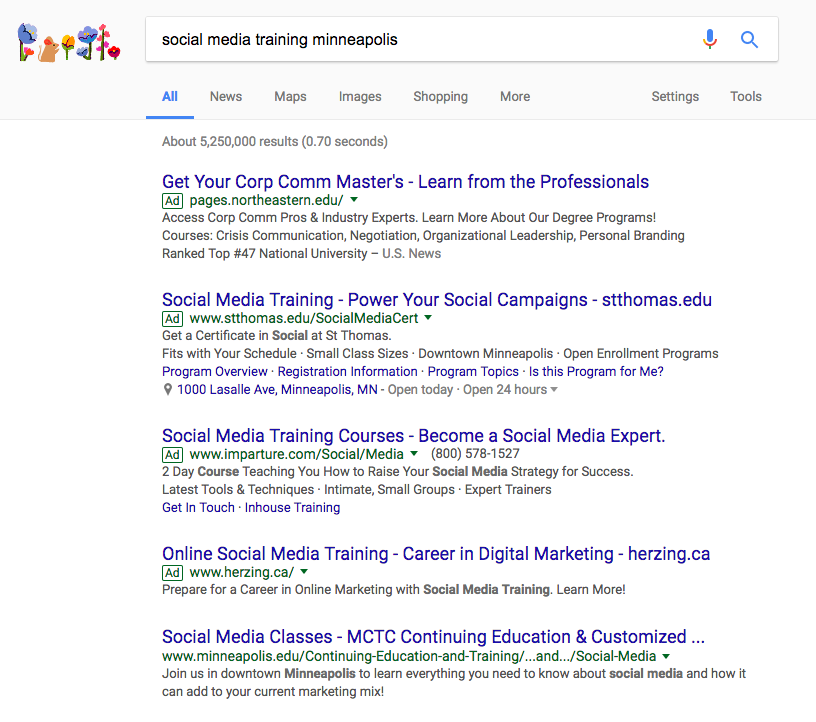This screenshot has height=722, width=816.
Task: Expand dropdown arrow beside www.herzing.ca
Action: 304,572
